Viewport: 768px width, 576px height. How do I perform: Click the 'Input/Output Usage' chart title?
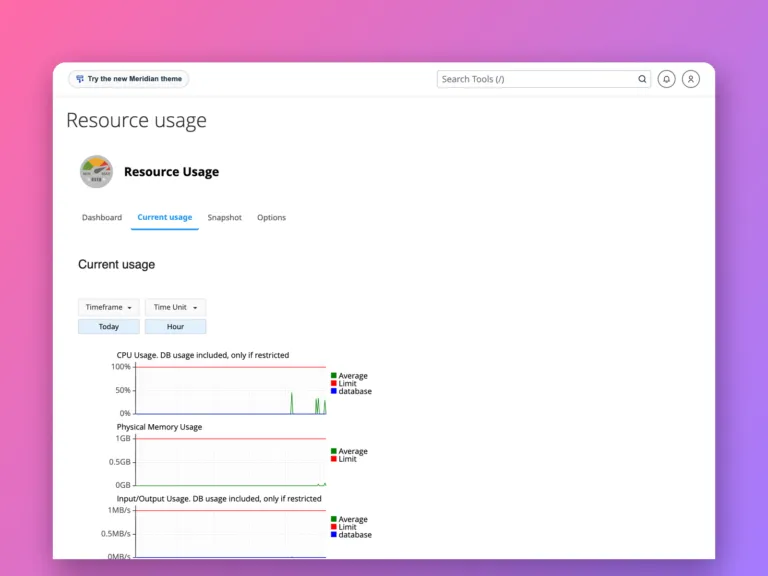[219, 499]
